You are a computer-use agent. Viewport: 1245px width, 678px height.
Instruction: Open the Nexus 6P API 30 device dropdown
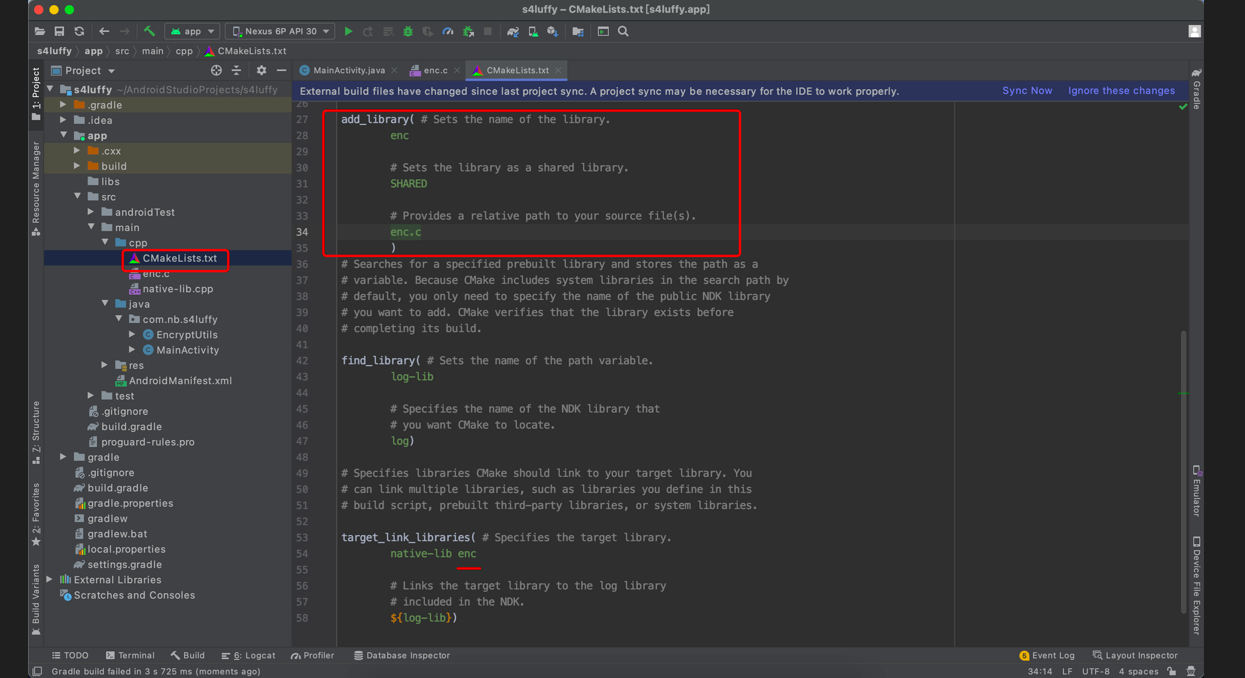281,32
